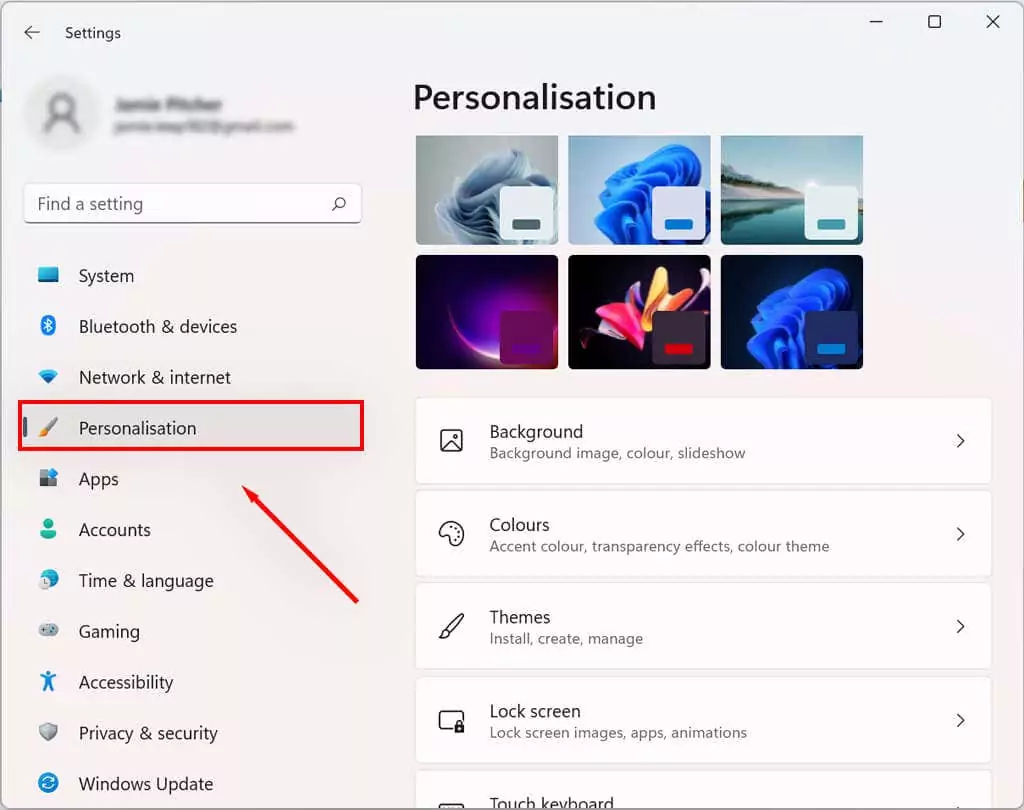Click the Bluetooth & devices icon

pyautogui.click(x=48, y=326)
